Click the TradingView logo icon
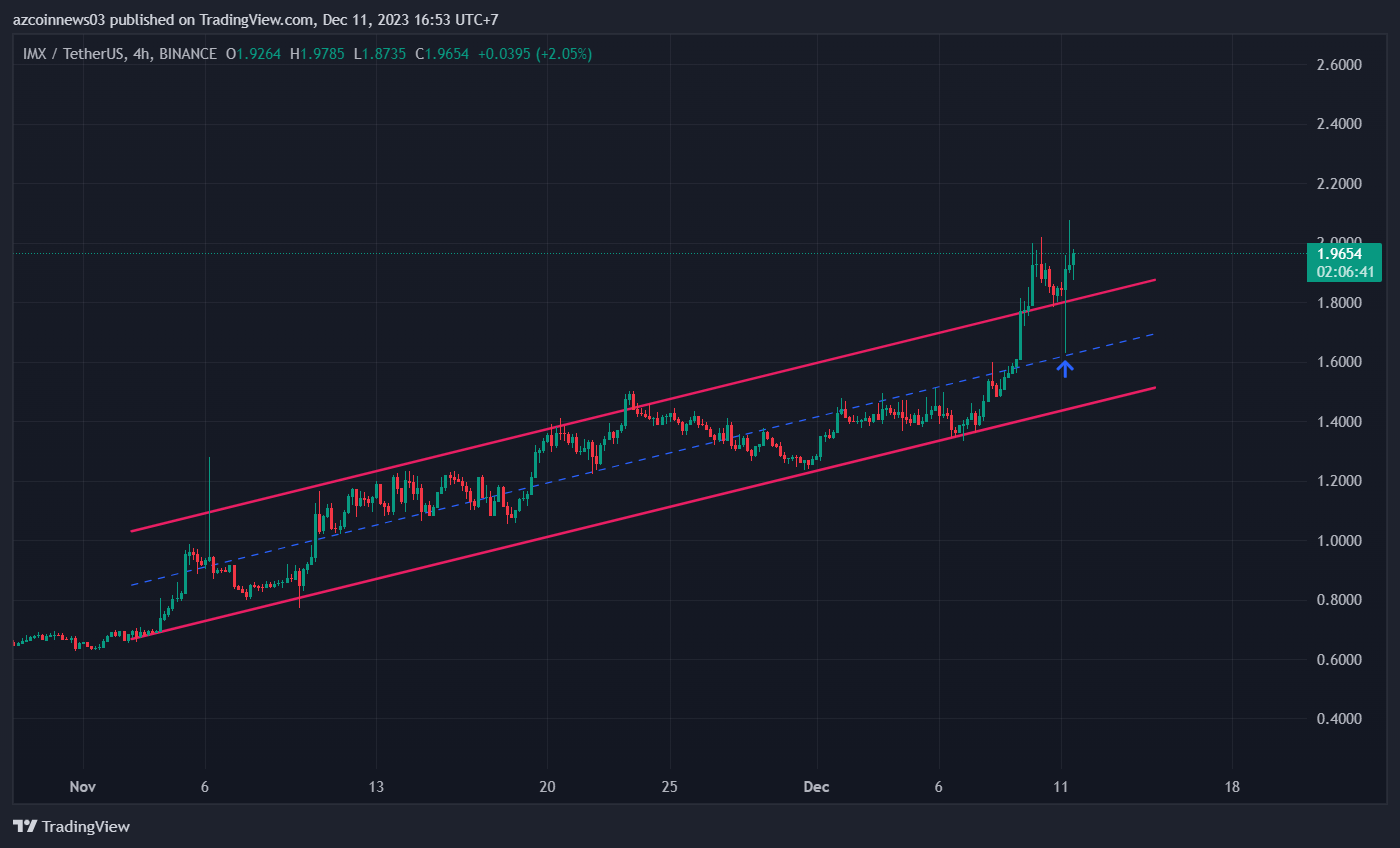 25,826
